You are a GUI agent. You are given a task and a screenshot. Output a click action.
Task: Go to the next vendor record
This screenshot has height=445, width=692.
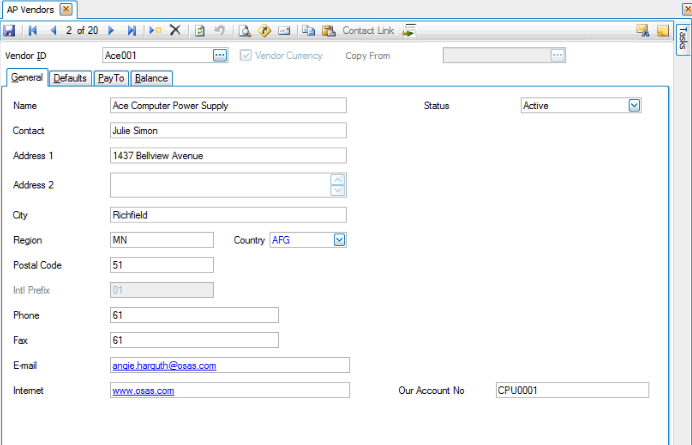point(111,31)
